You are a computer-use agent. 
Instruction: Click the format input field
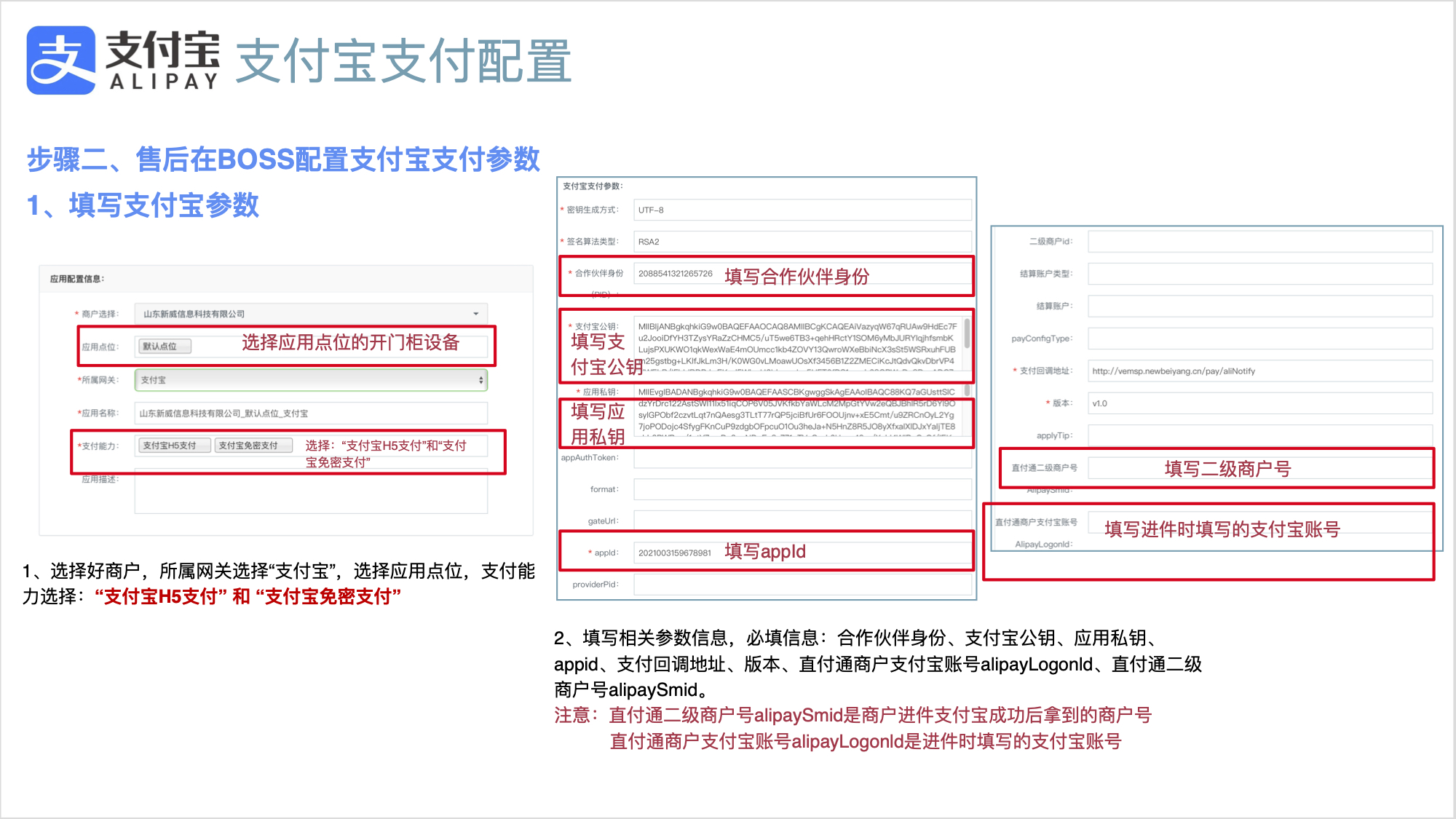[802, 489]
